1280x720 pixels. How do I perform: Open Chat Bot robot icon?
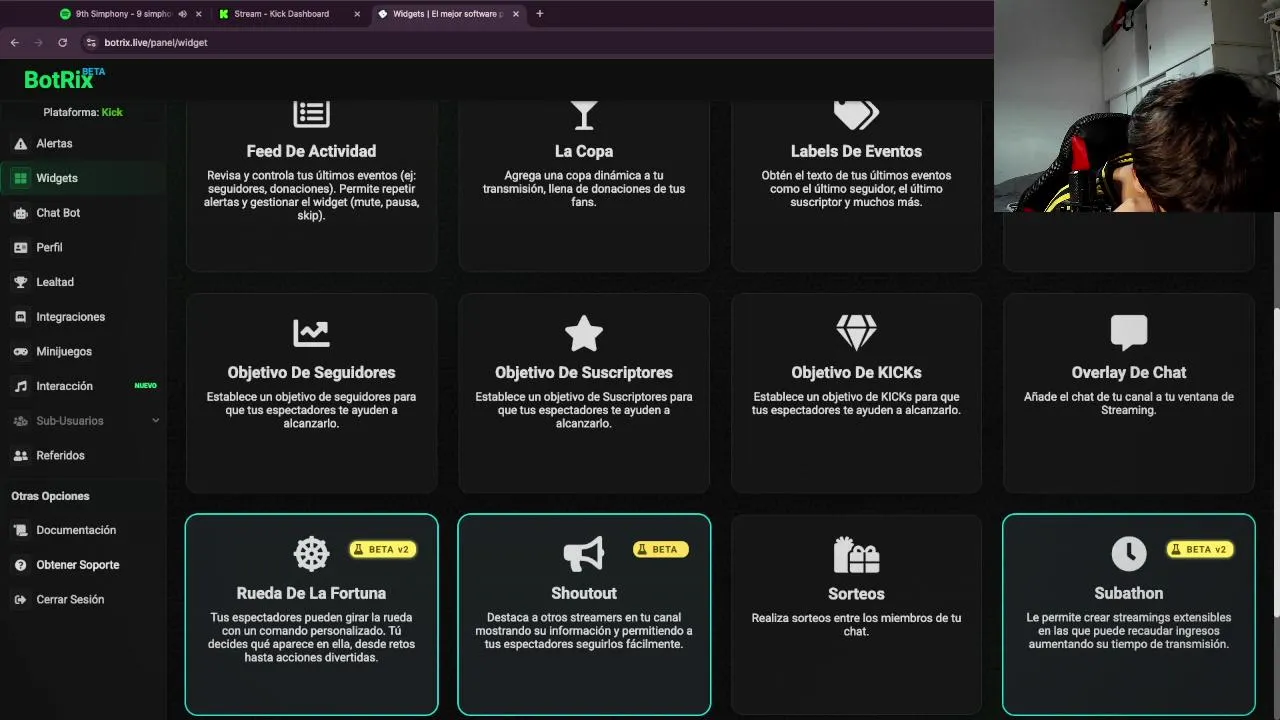[20, 213]
